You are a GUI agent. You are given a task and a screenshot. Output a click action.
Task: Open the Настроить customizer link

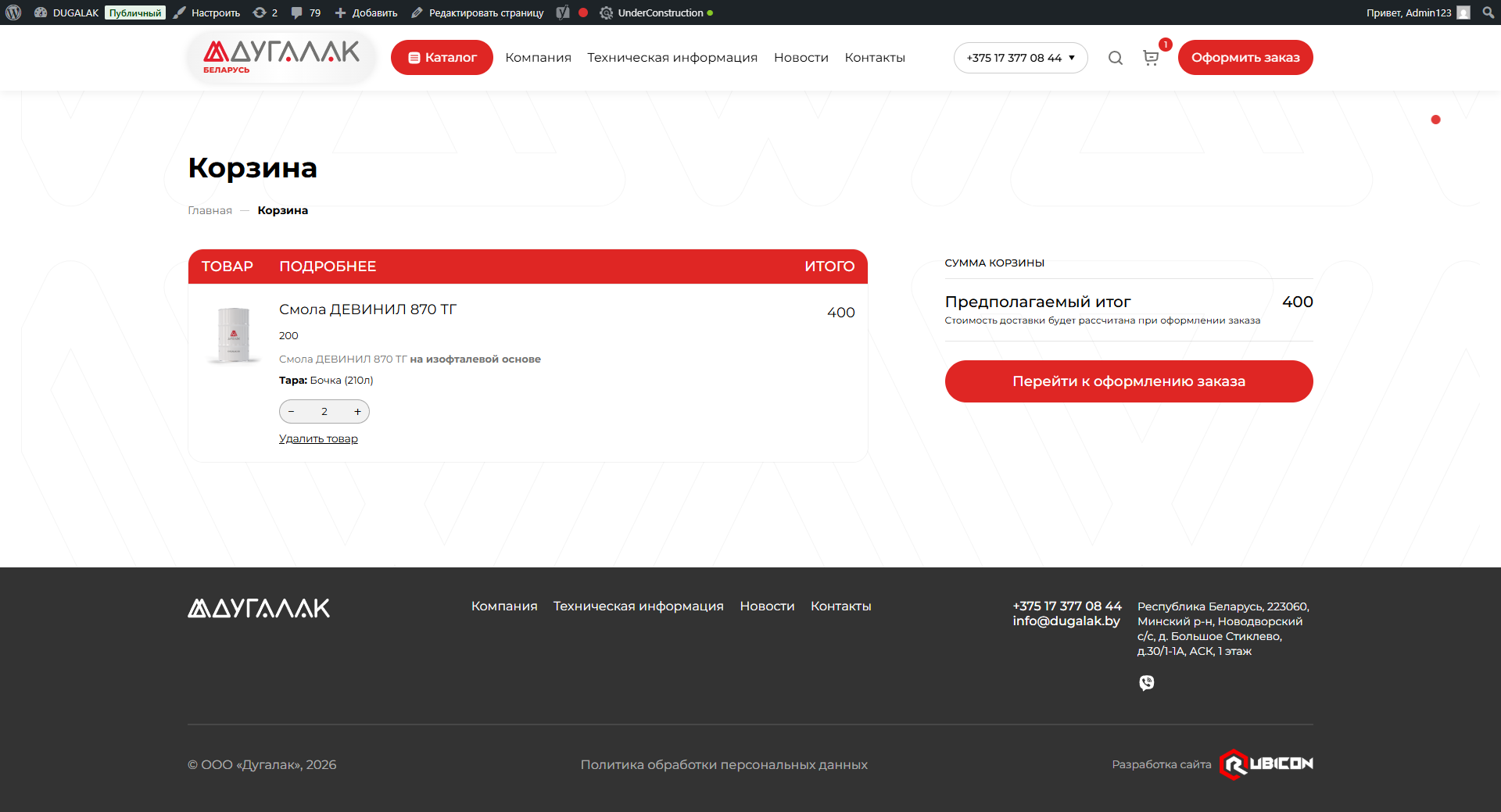click(x=207, y=13)
